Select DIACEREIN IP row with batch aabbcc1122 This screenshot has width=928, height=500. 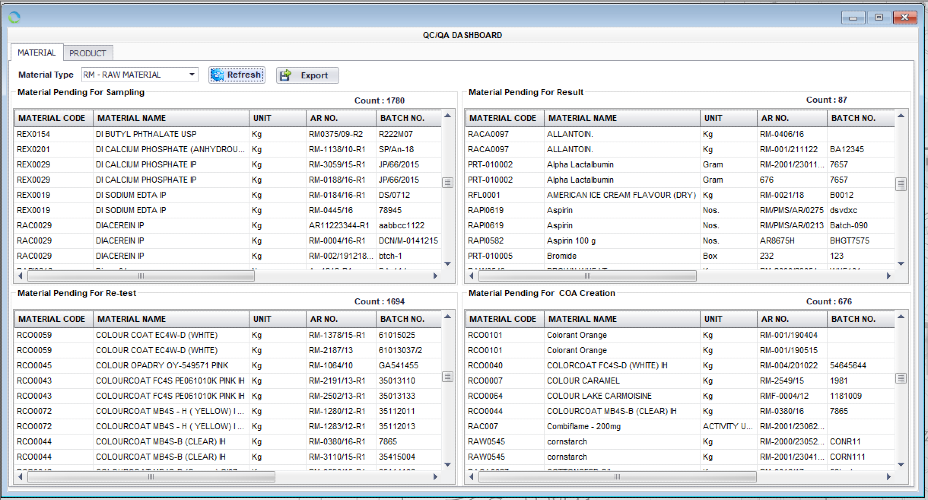point(228,225)
